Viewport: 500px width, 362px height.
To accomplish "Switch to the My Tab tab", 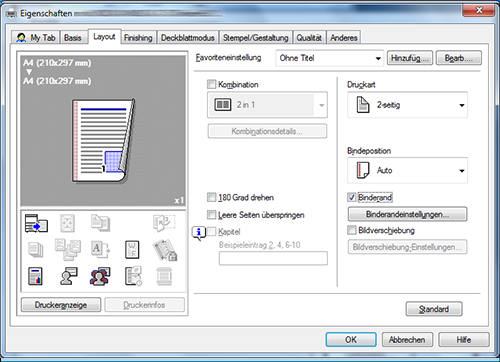I will (35, 37).
